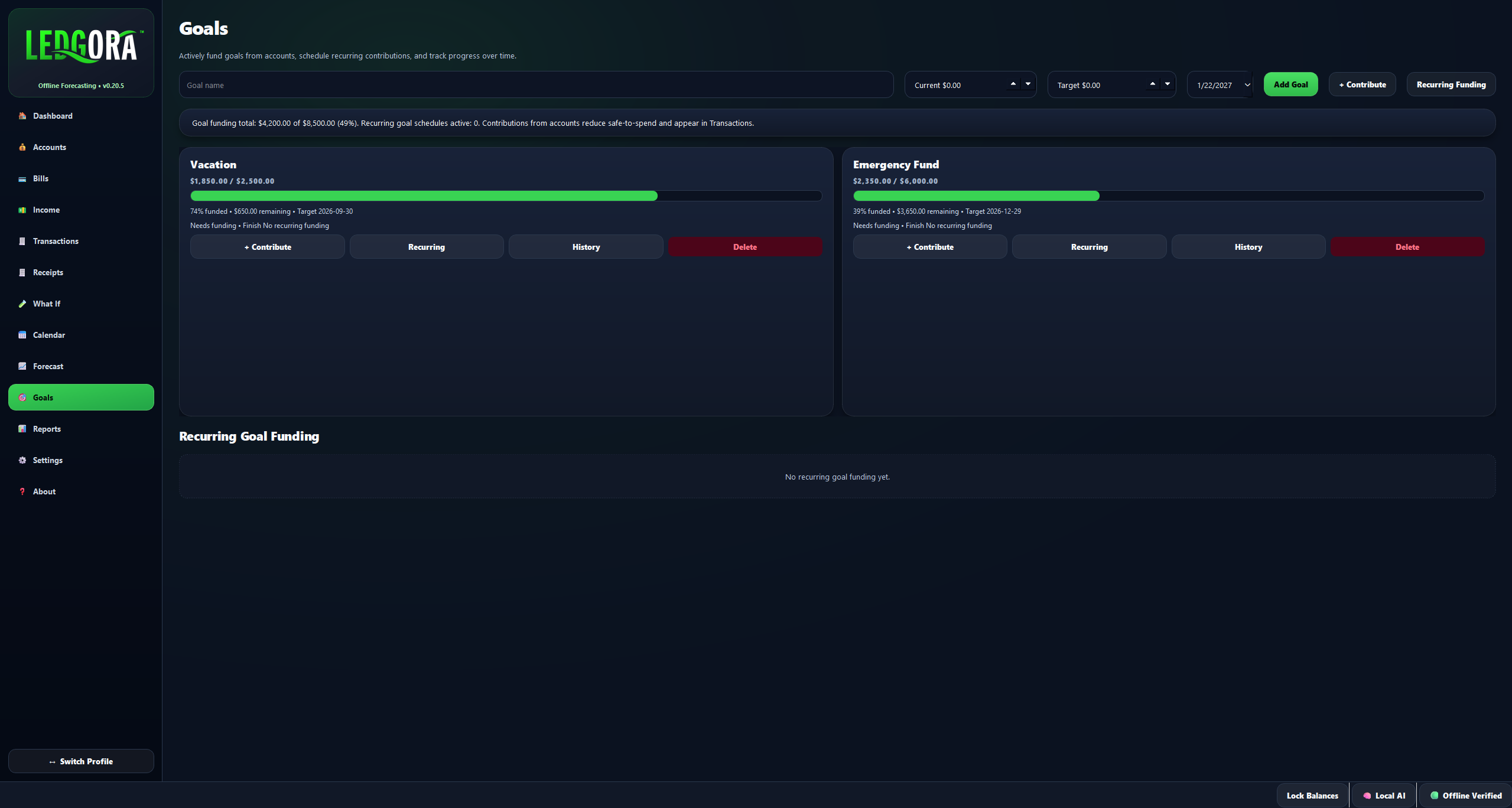Open the Dashboard sidebar icon
Screen dimensions: 1512x808
pos(22,116)
